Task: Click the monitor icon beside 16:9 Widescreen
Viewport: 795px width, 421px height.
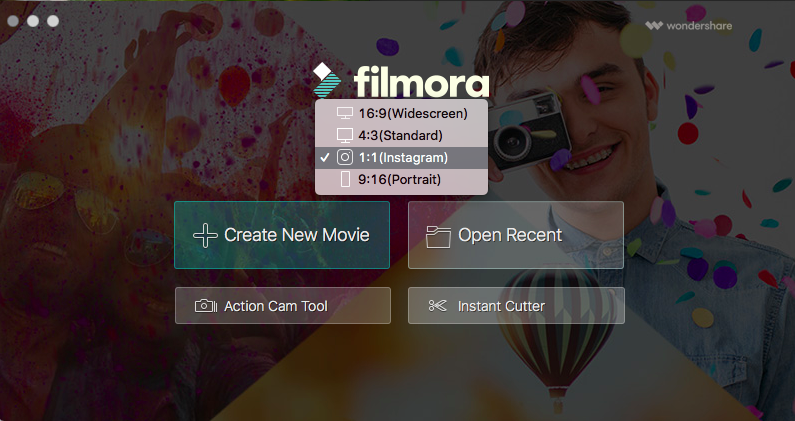Action: (345, 114)
